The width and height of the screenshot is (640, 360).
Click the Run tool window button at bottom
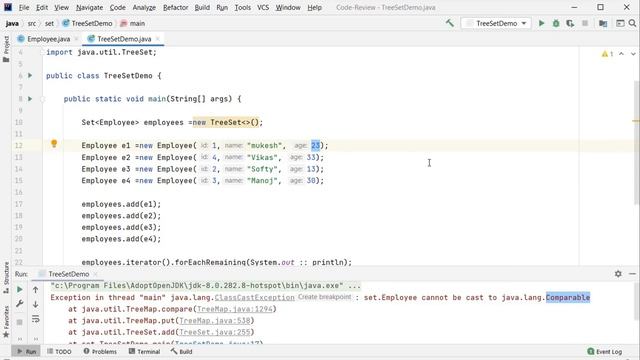[27, 351]
